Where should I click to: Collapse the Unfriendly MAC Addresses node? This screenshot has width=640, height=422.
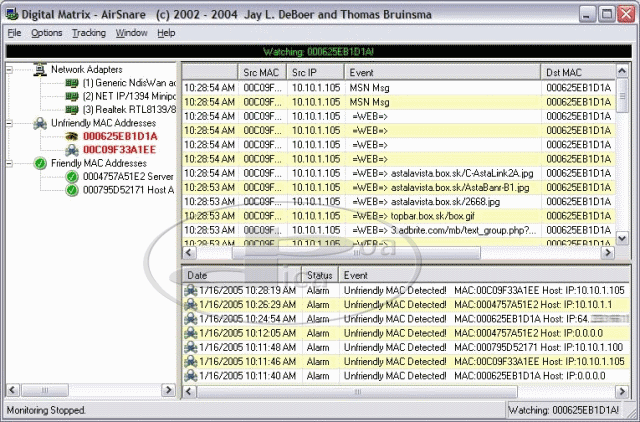pos(11,123)
